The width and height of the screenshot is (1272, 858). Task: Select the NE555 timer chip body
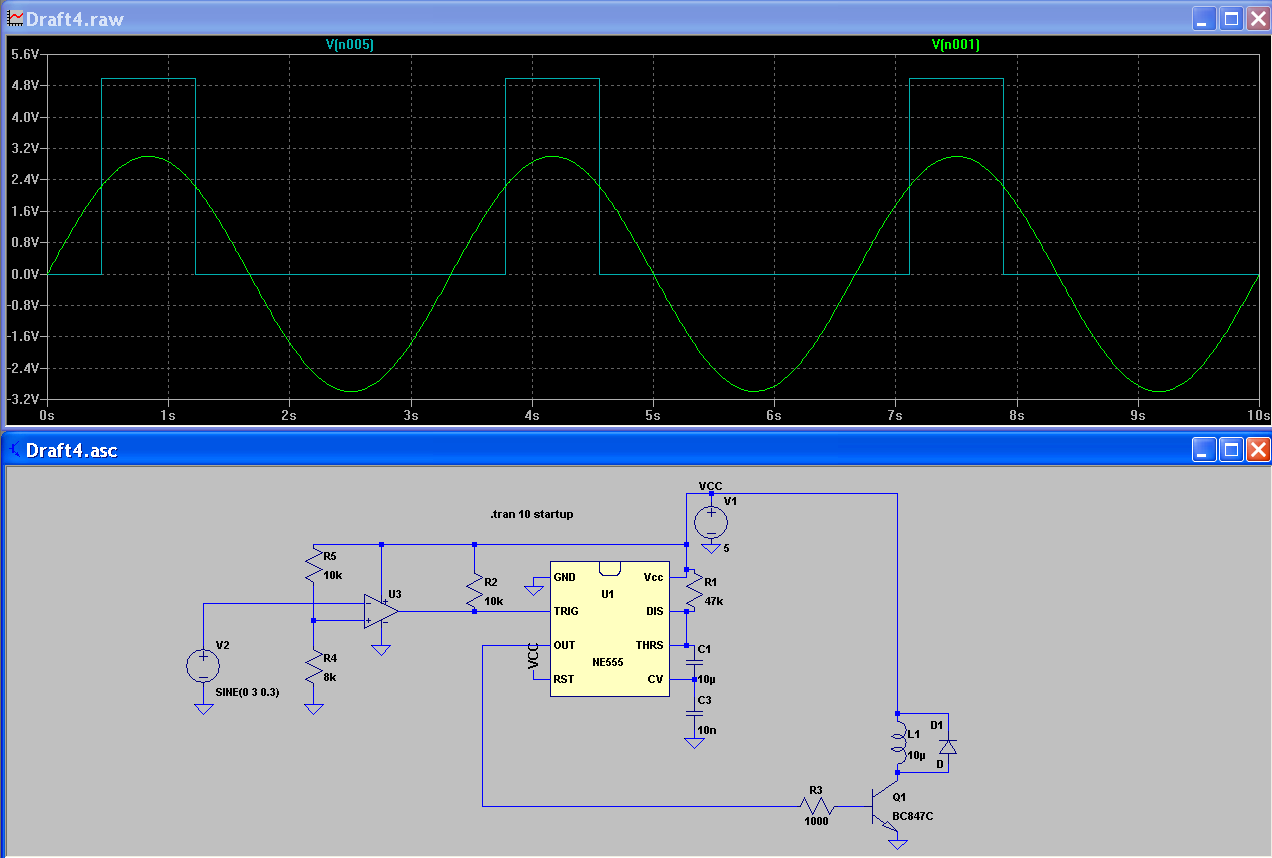(x=610, y=628)
